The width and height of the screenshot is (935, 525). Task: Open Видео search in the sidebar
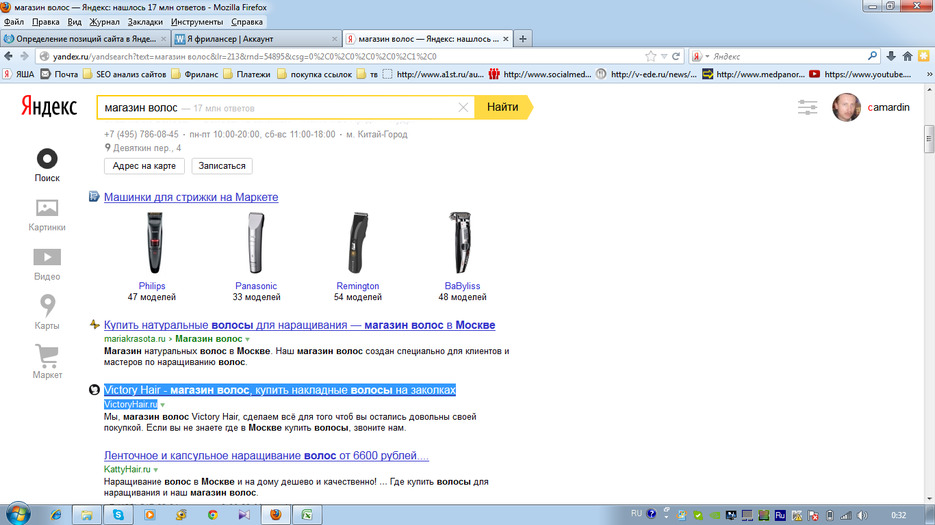click(47, 257)
